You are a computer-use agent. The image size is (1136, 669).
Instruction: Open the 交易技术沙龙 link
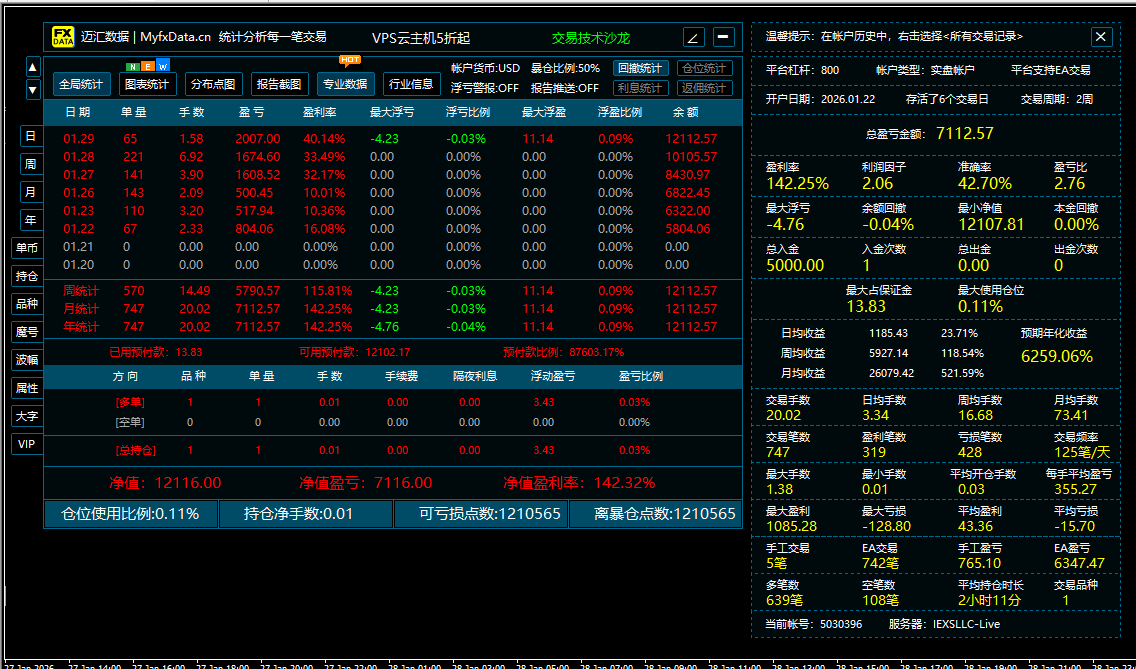[x=591, y=38]
